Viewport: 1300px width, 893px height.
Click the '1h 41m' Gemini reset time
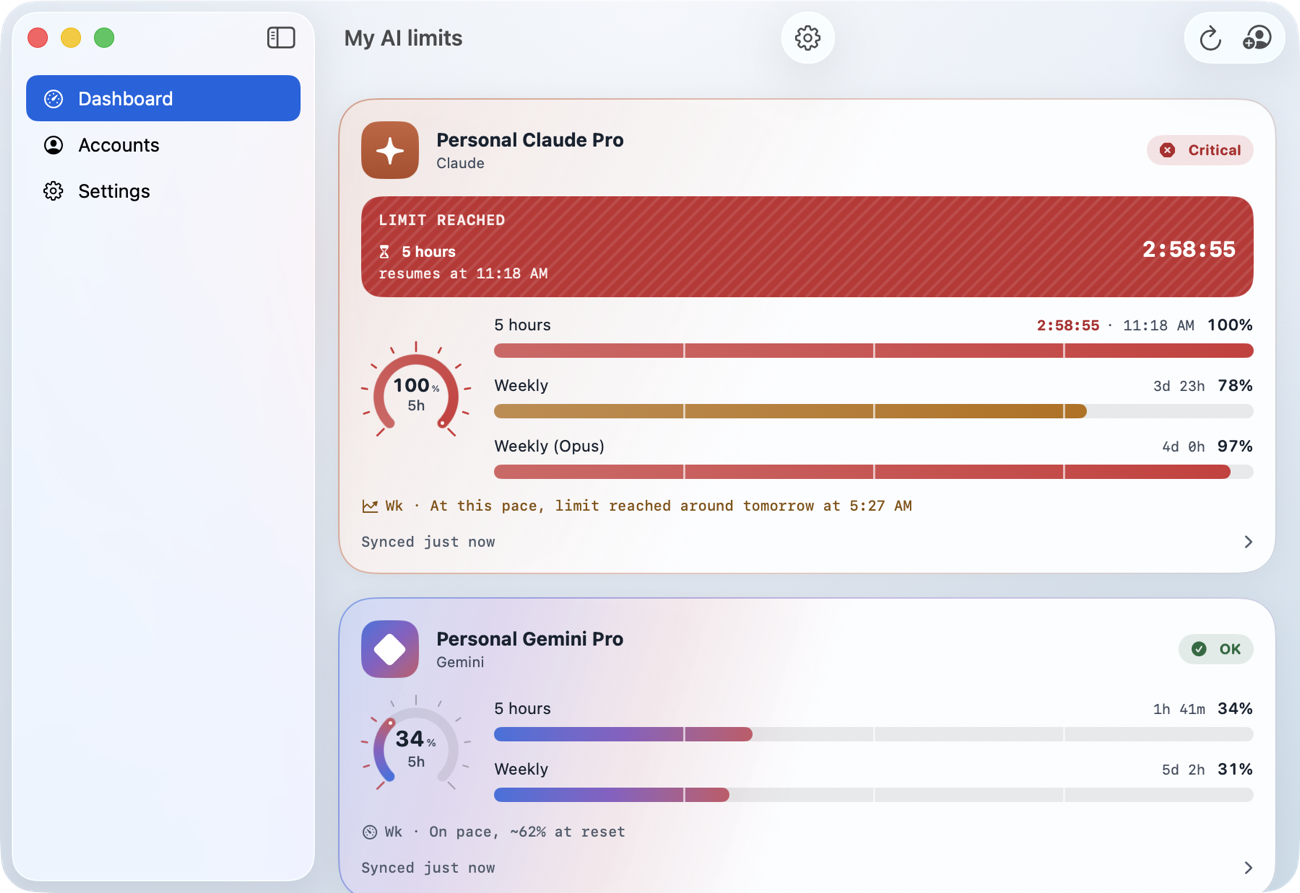(1179, 709)
